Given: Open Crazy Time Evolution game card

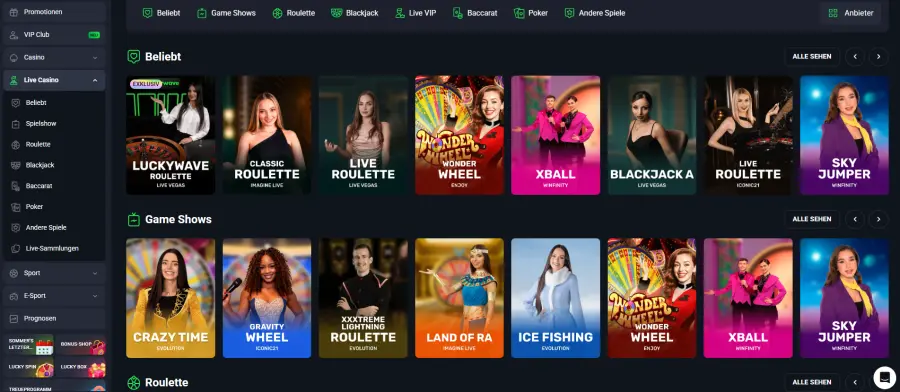Looking at the screenshot, I should (x=170, y=298).
